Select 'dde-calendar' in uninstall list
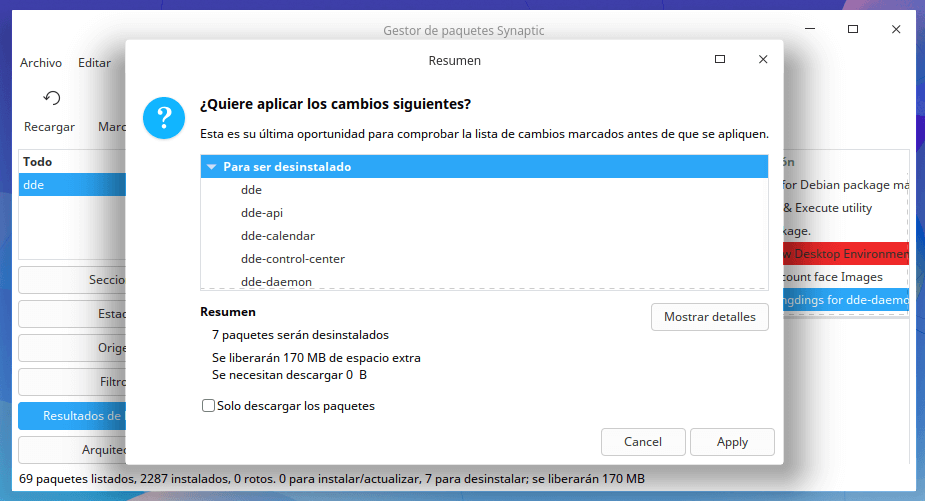 click(484, 236)
